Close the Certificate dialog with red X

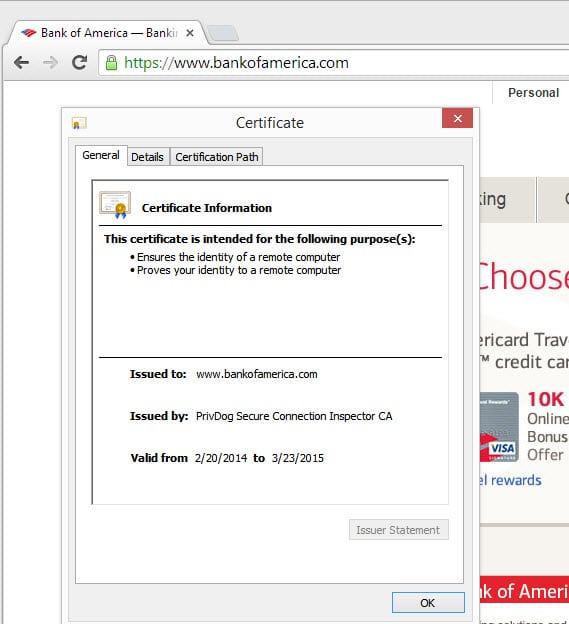coord(457,118)
